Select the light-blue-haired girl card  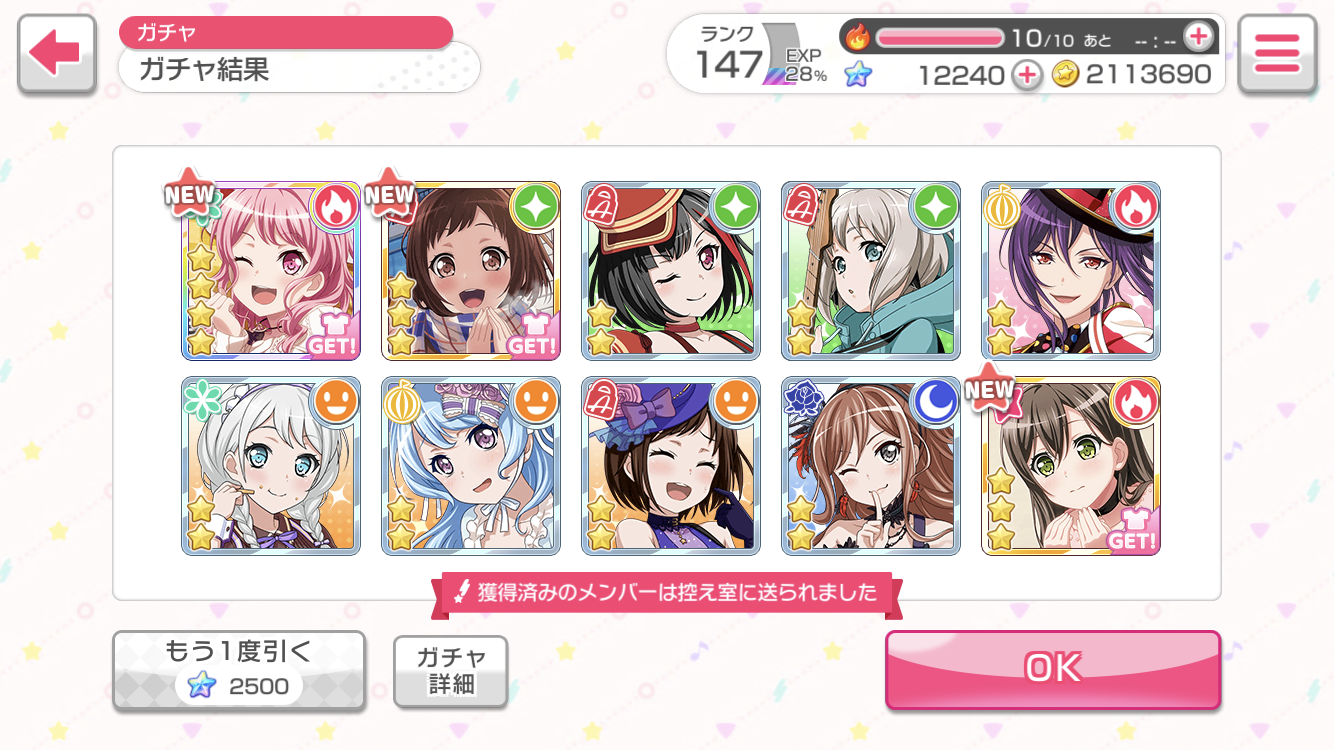[x=471, y=466]
